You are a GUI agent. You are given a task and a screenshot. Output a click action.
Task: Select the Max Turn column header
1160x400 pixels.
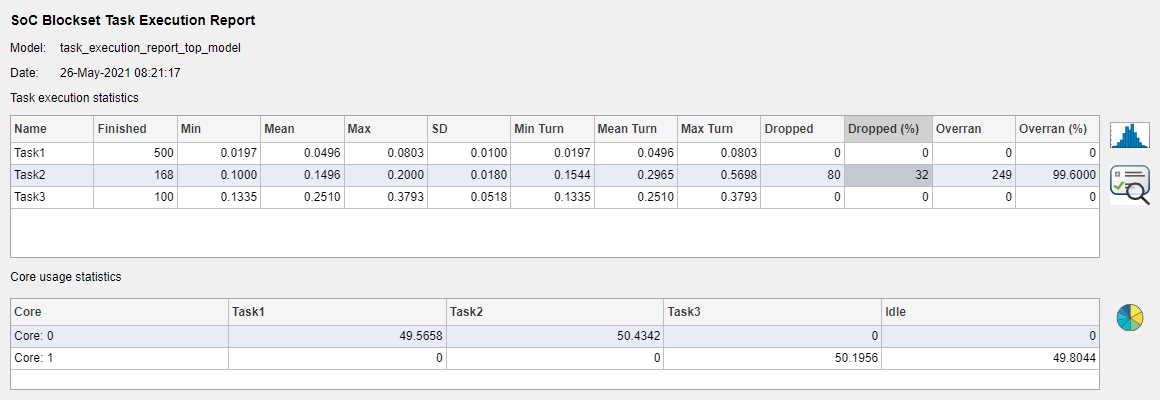[718, 129]
